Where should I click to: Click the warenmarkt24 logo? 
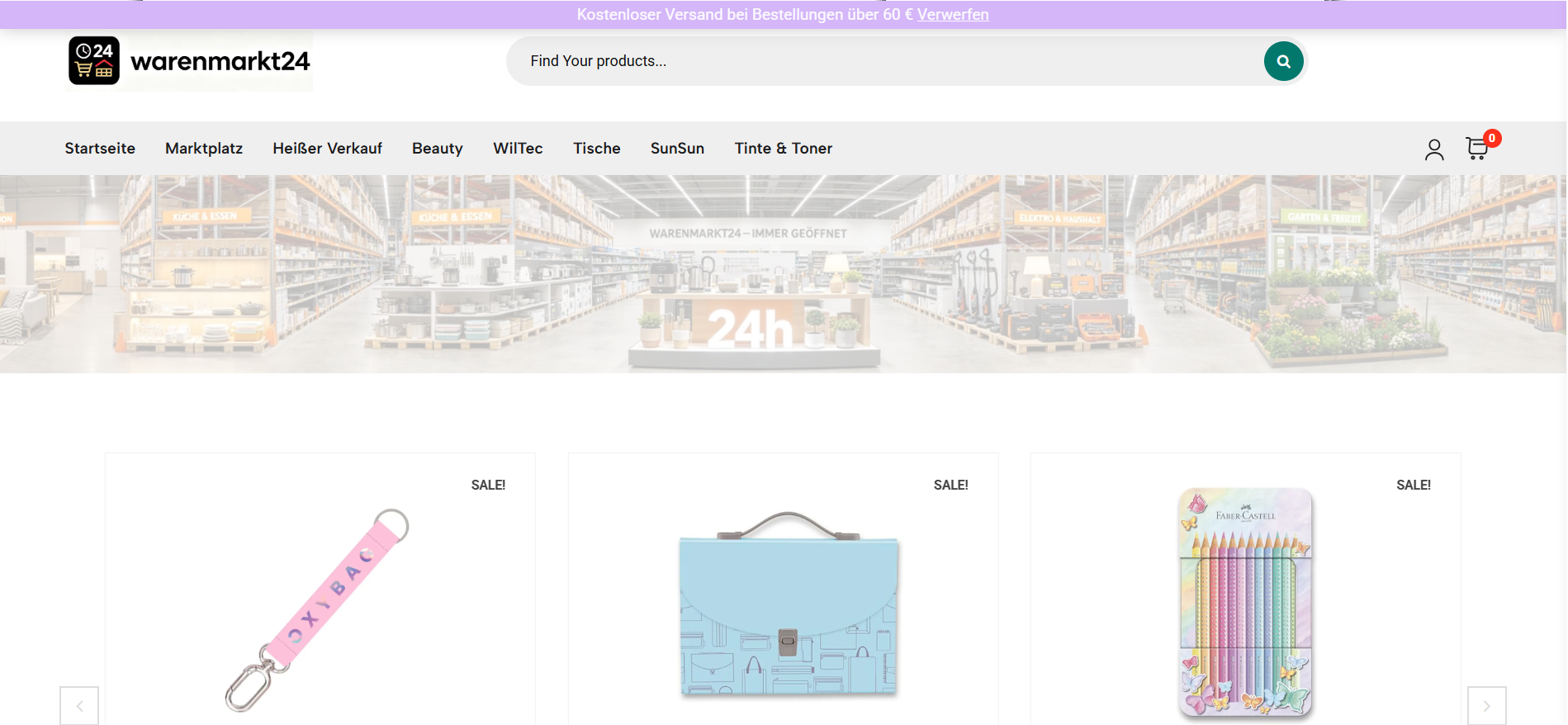(189, 61)
